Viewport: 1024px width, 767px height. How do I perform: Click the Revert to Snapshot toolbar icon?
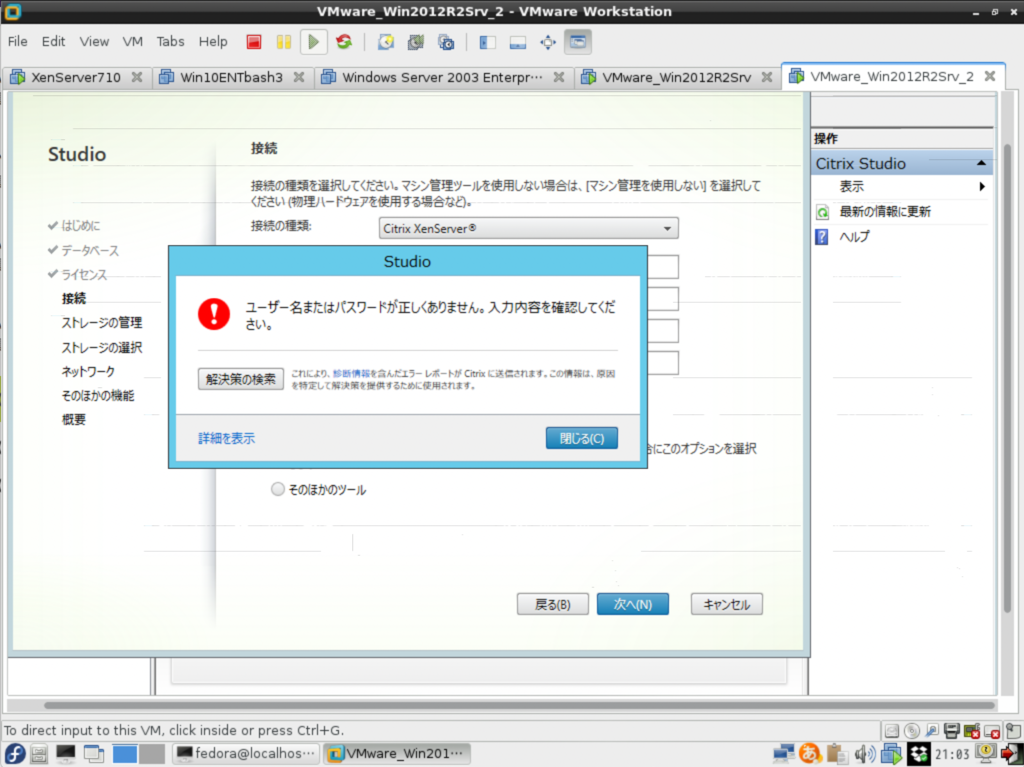416,42
